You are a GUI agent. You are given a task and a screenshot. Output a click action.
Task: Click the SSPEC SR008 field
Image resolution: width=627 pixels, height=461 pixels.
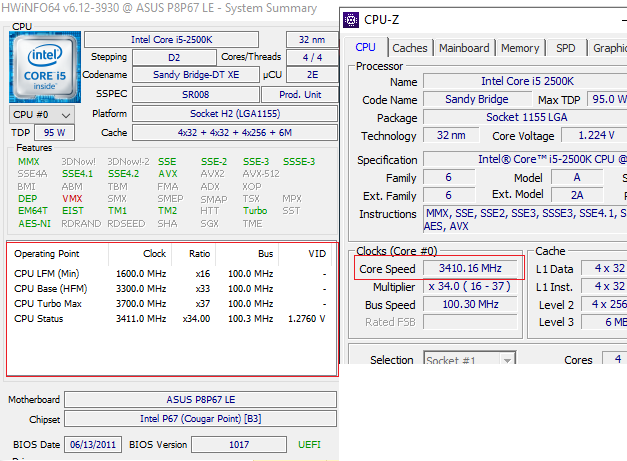coord(196,95)
